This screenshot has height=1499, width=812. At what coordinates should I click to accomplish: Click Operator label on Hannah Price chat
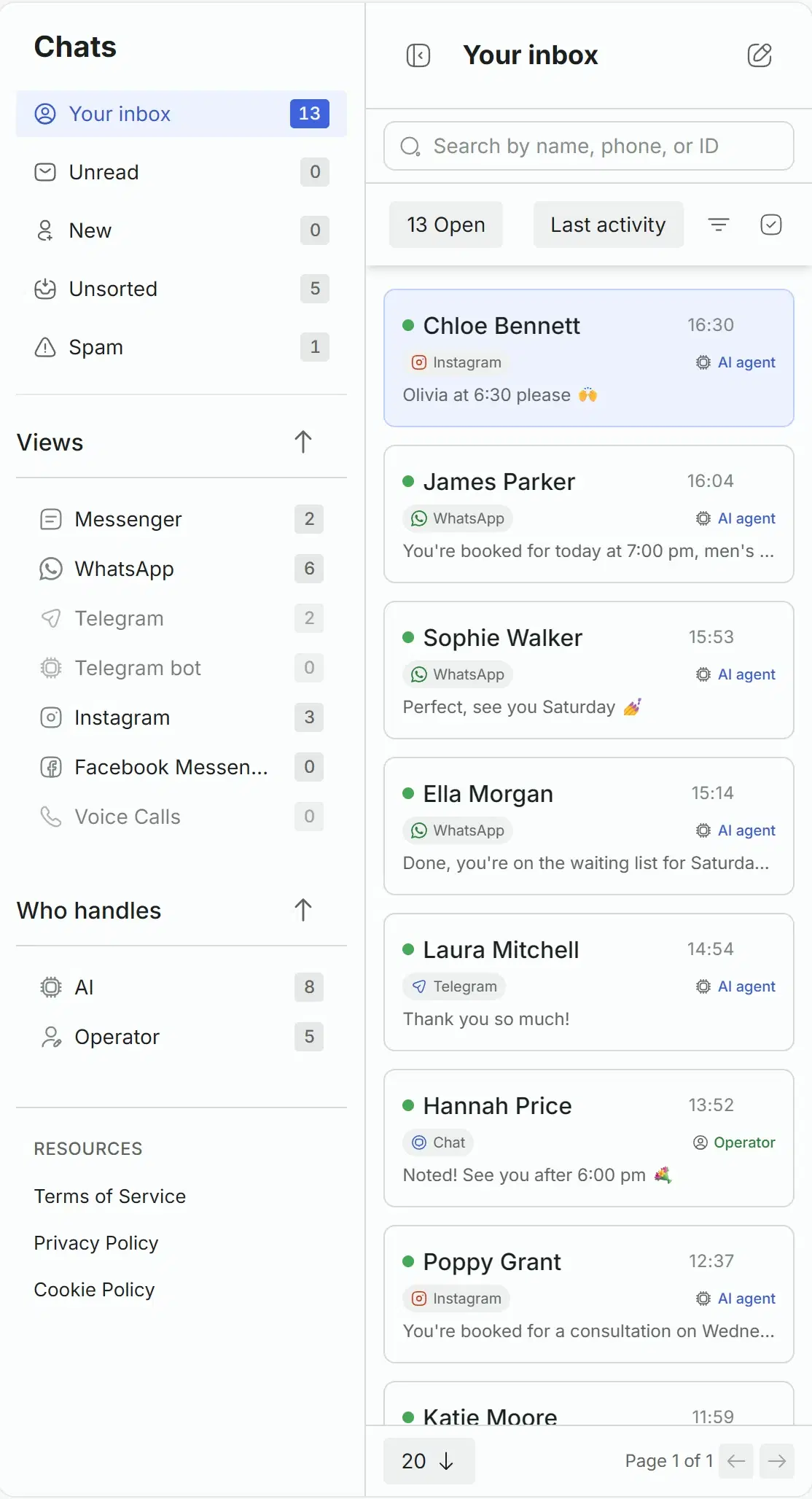point(734,1142)
